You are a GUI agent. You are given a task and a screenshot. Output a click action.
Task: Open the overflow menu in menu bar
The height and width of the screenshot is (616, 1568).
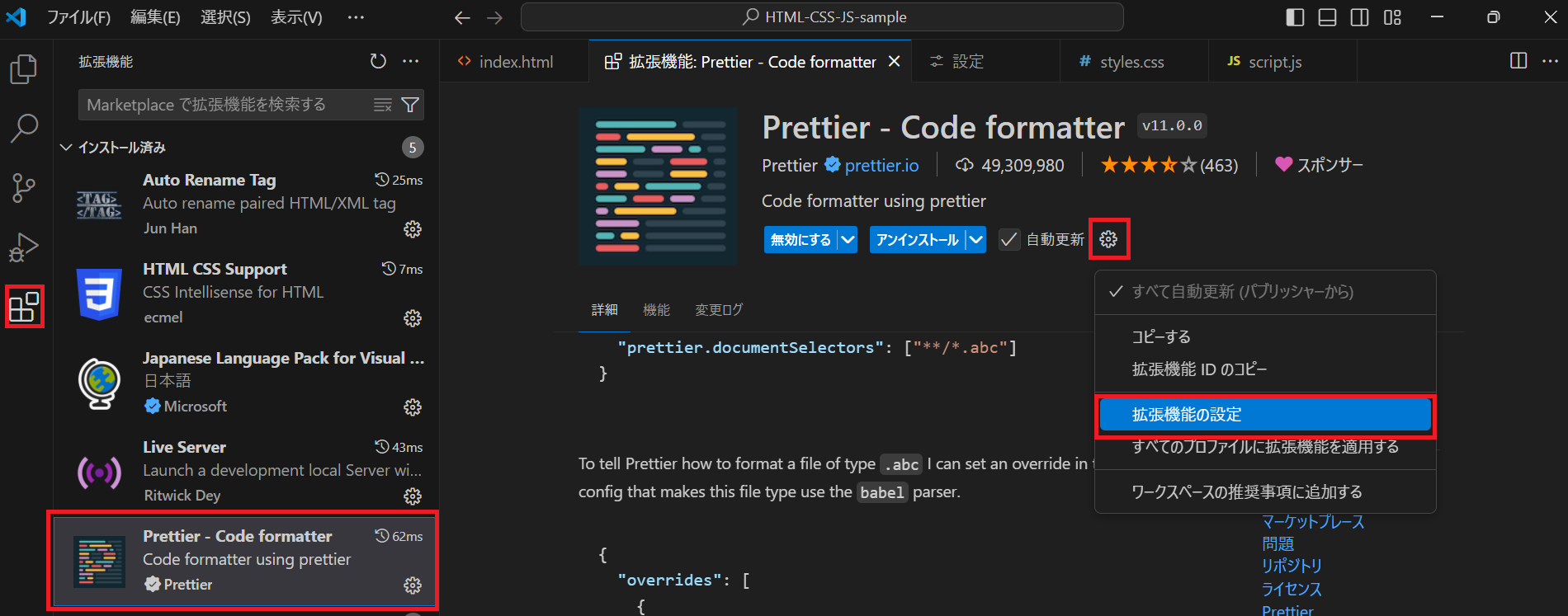[356, 17]
